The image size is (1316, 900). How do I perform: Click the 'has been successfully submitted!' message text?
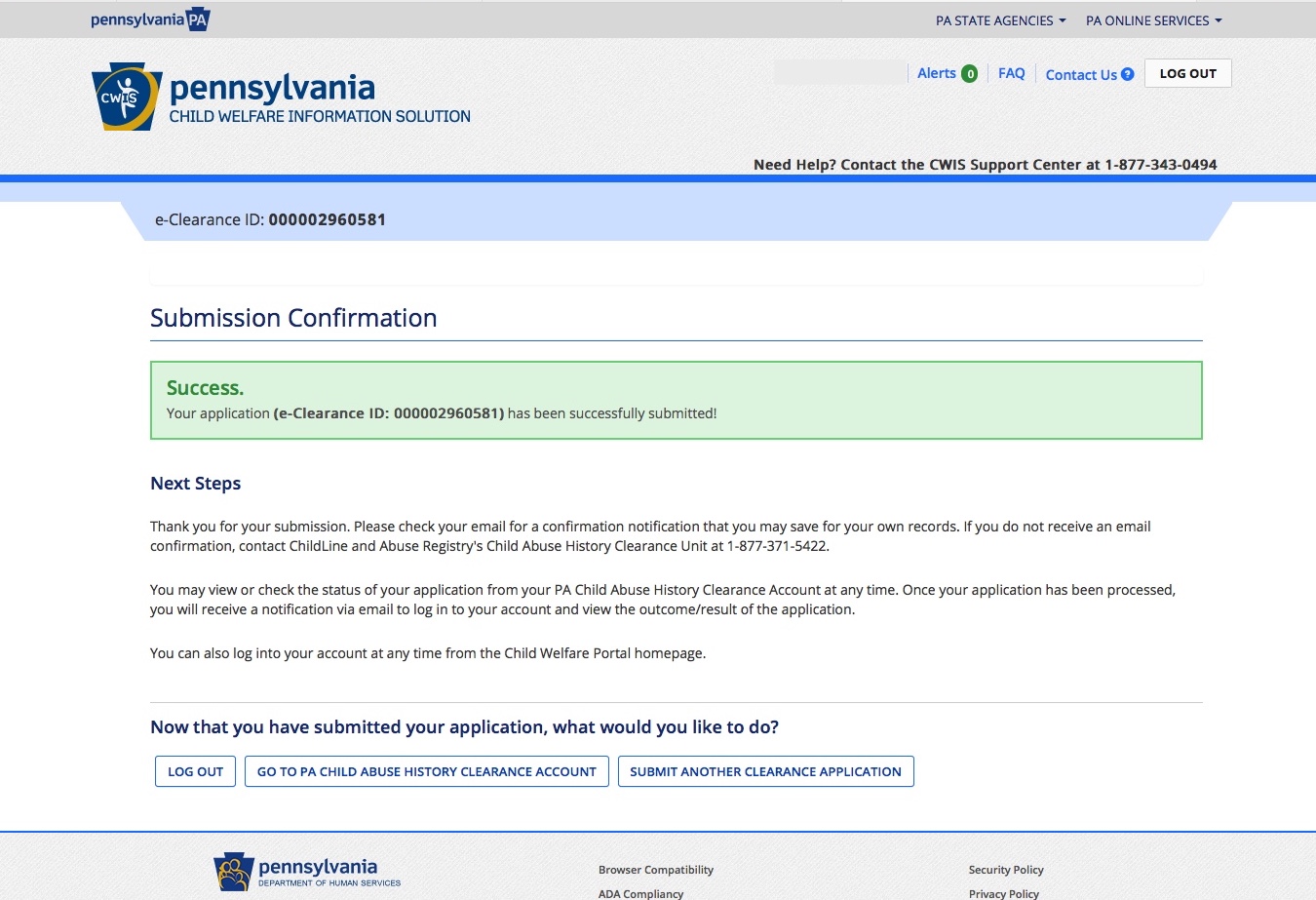(x=612, y=413)
